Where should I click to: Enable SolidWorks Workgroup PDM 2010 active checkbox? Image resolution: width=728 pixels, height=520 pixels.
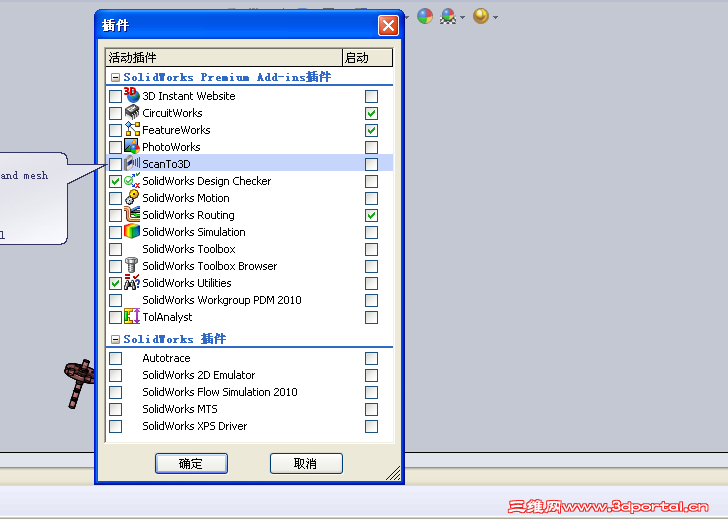116,300
